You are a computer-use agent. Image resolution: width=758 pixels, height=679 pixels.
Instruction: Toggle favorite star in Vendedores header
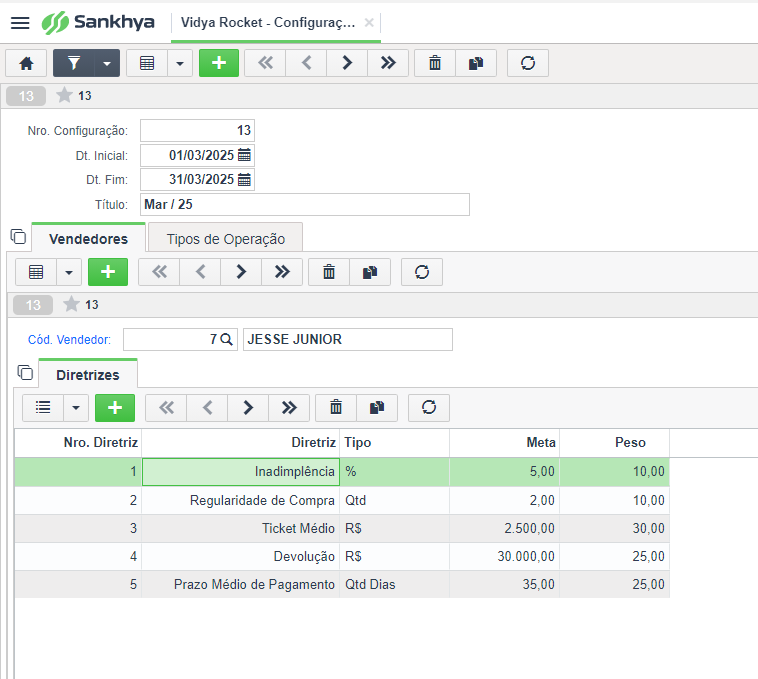[71, 304]
